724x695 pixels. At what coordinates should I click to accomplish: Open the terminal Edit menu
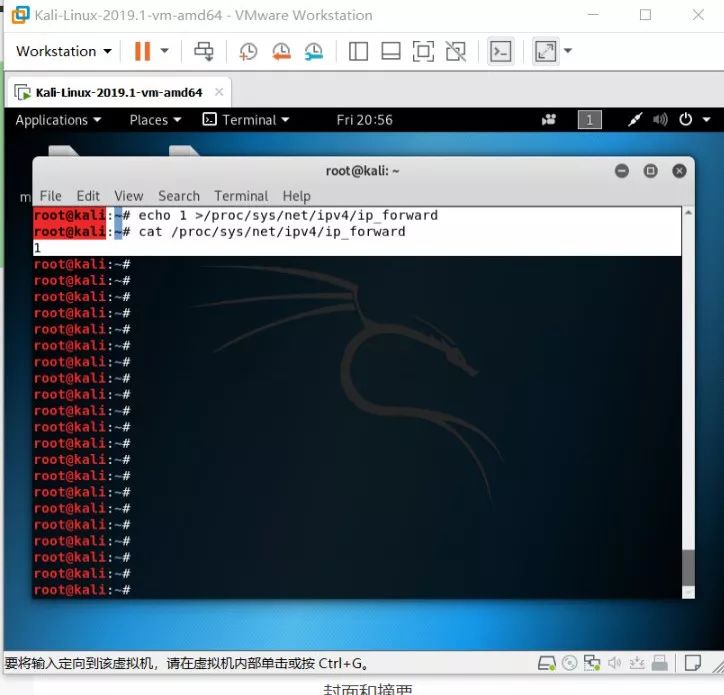tap(88, 196)
